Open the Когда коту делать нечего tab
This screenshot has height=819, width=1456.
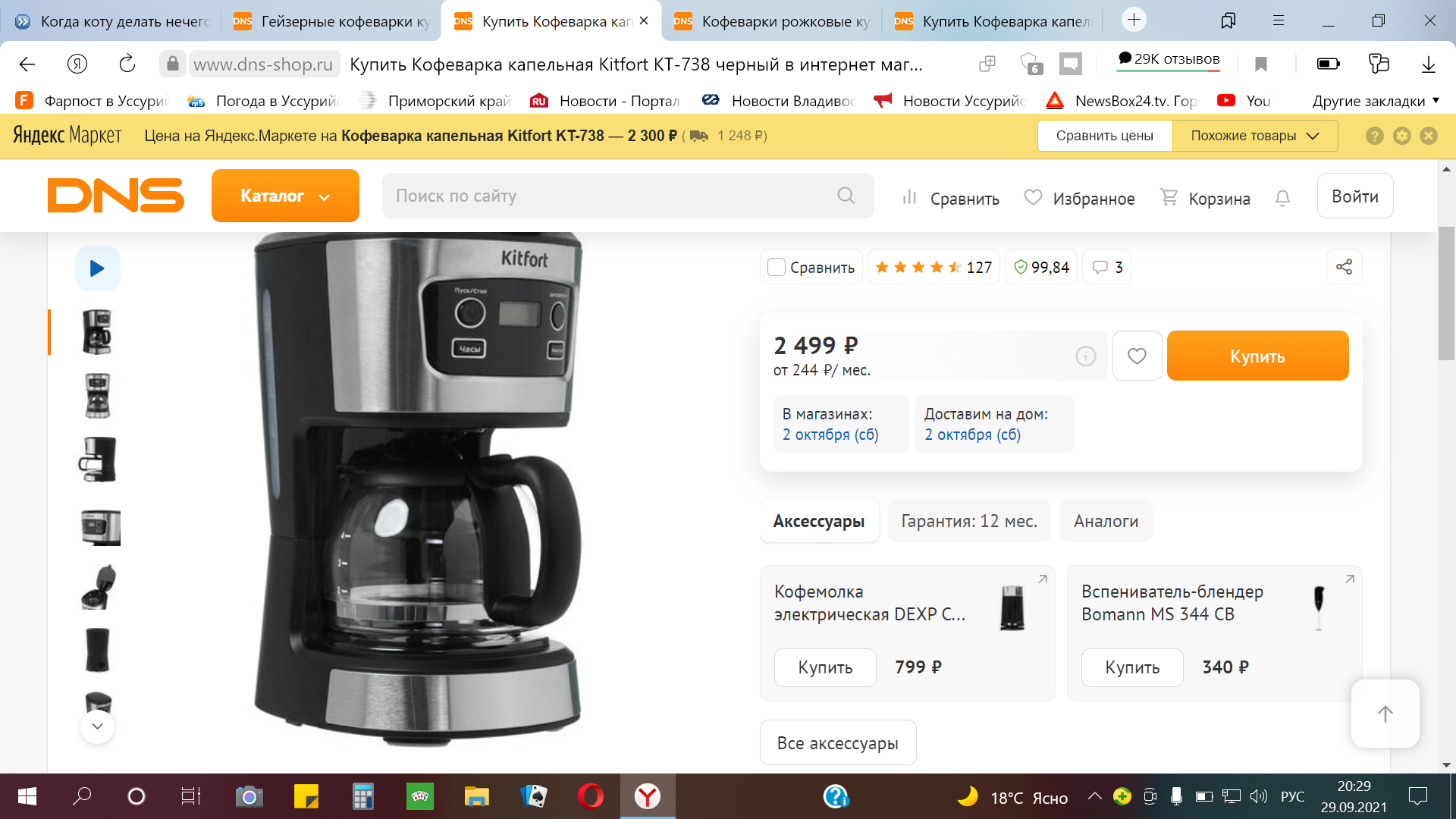tap(112, 21)
